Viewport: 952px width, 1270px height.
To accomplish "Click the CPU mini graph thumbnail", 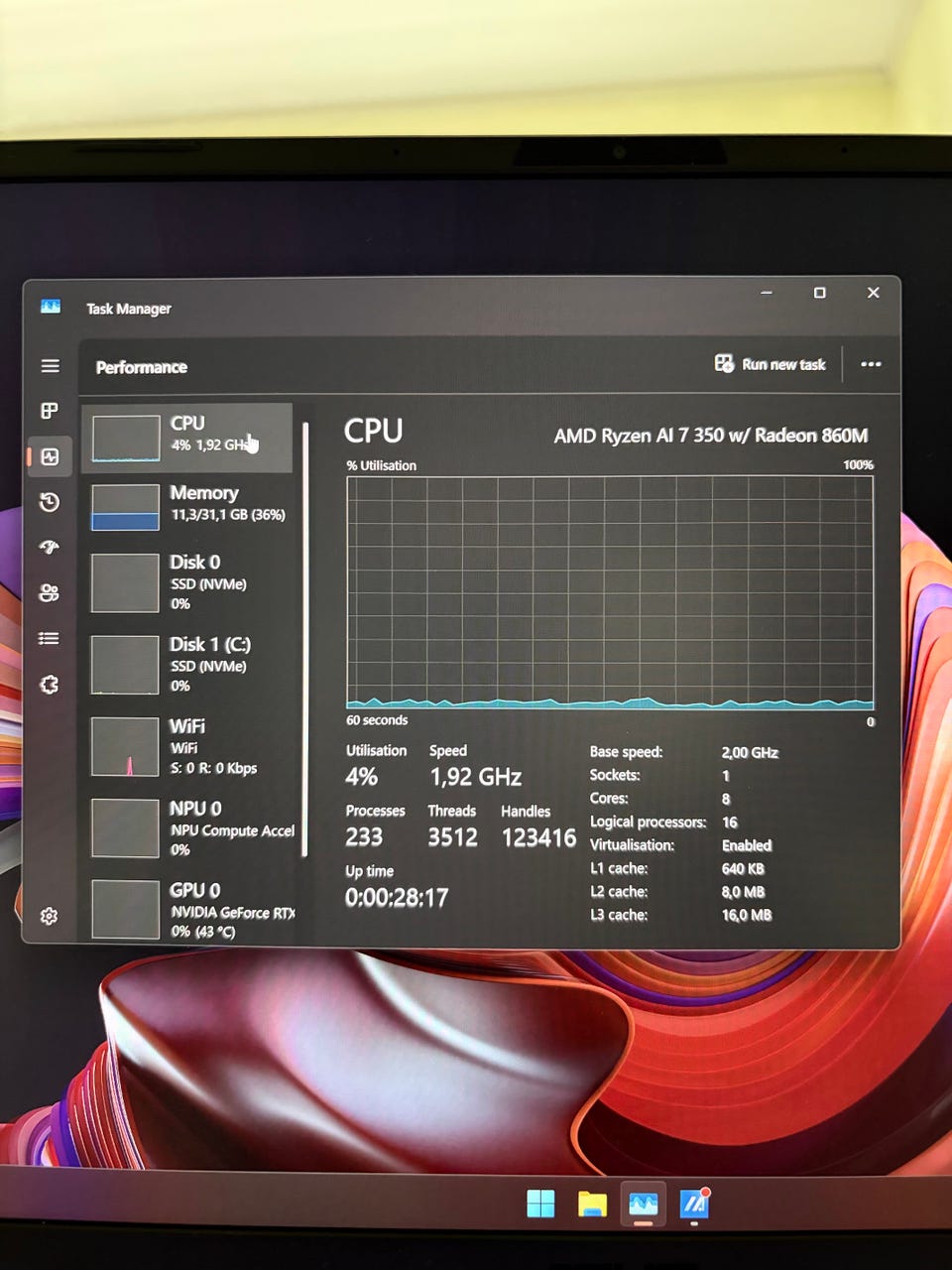I will coord(126,439).
